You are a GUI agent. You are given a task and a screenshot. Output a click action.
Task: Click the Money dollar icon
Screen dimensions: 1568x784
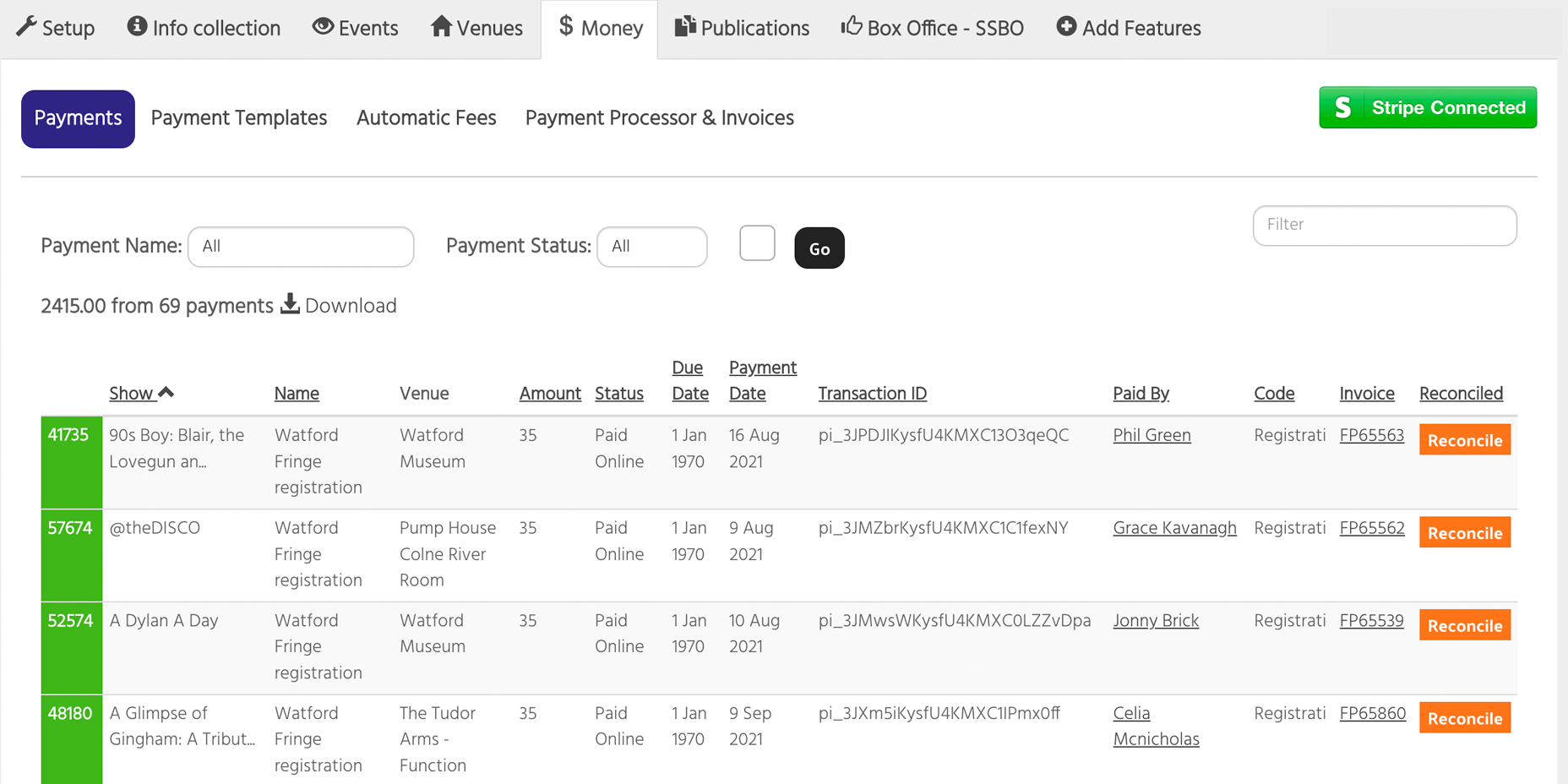pos(566,26)
